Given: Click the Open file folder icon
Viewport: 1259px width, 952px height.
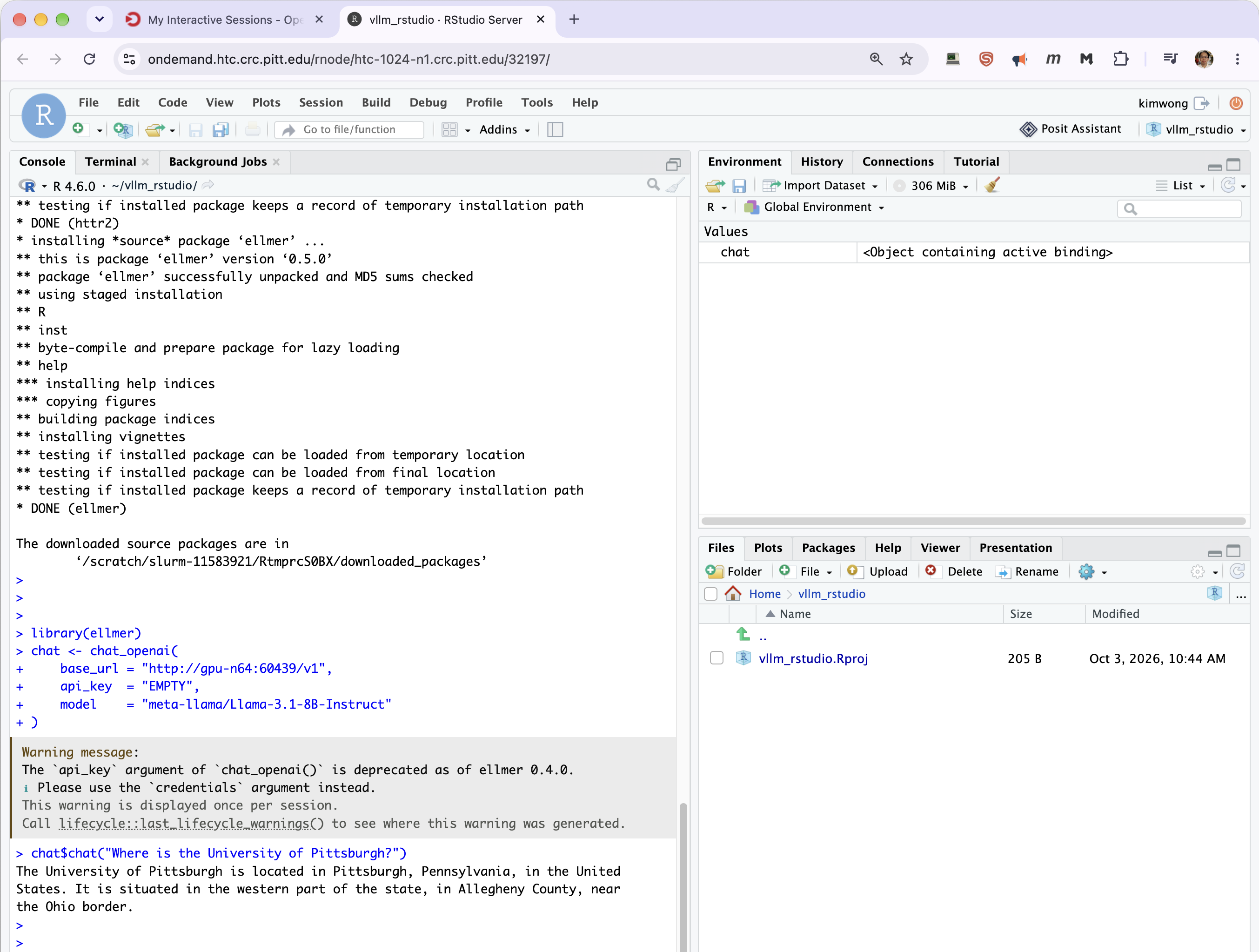Looking at the screenshot, I should (154, 130).
